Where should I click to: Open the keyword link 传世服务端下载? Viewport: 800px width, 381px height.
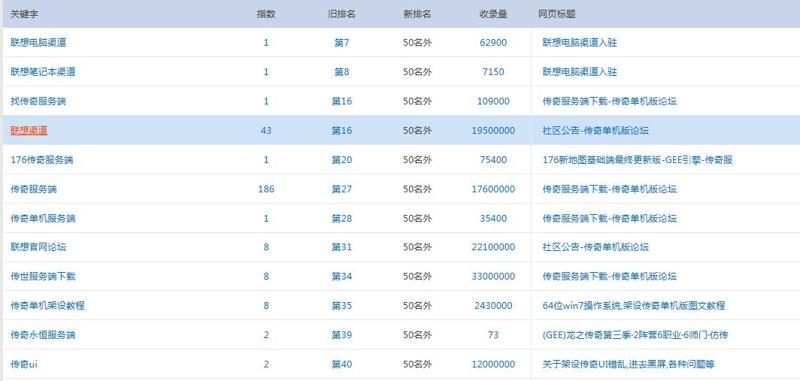pyautogui.click(x=43, y=276)
